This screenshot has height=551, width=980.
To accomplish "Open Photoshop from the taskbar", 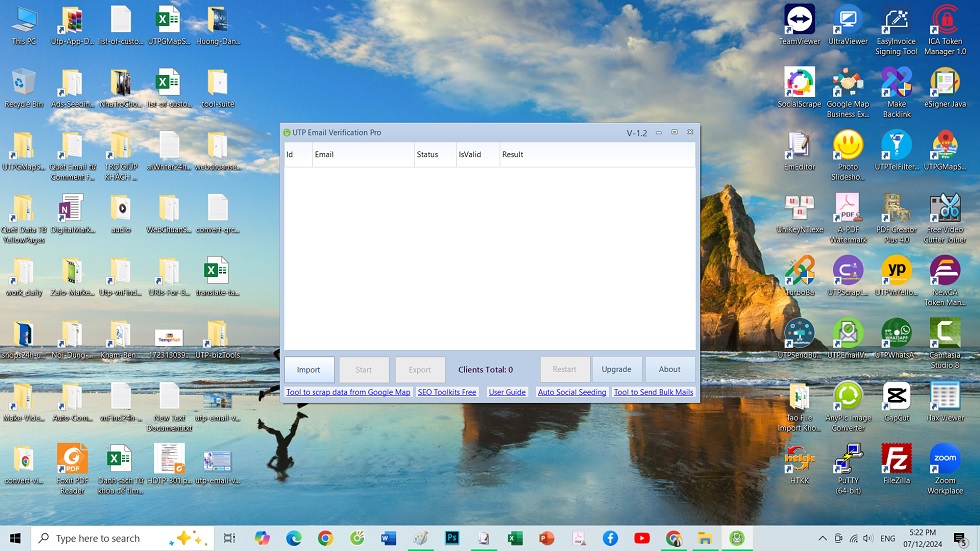I will [x=452, y=538].
